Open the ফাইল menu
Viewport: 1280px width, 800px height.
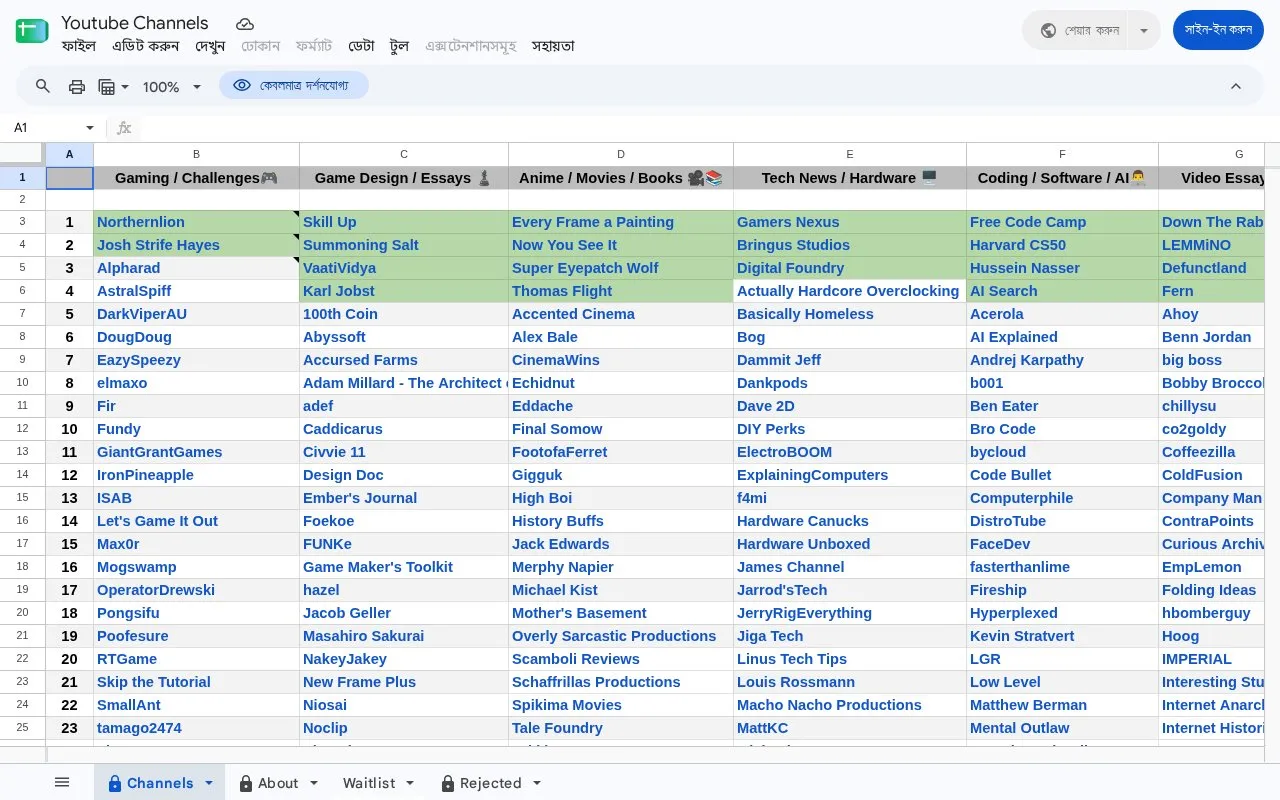79,46
